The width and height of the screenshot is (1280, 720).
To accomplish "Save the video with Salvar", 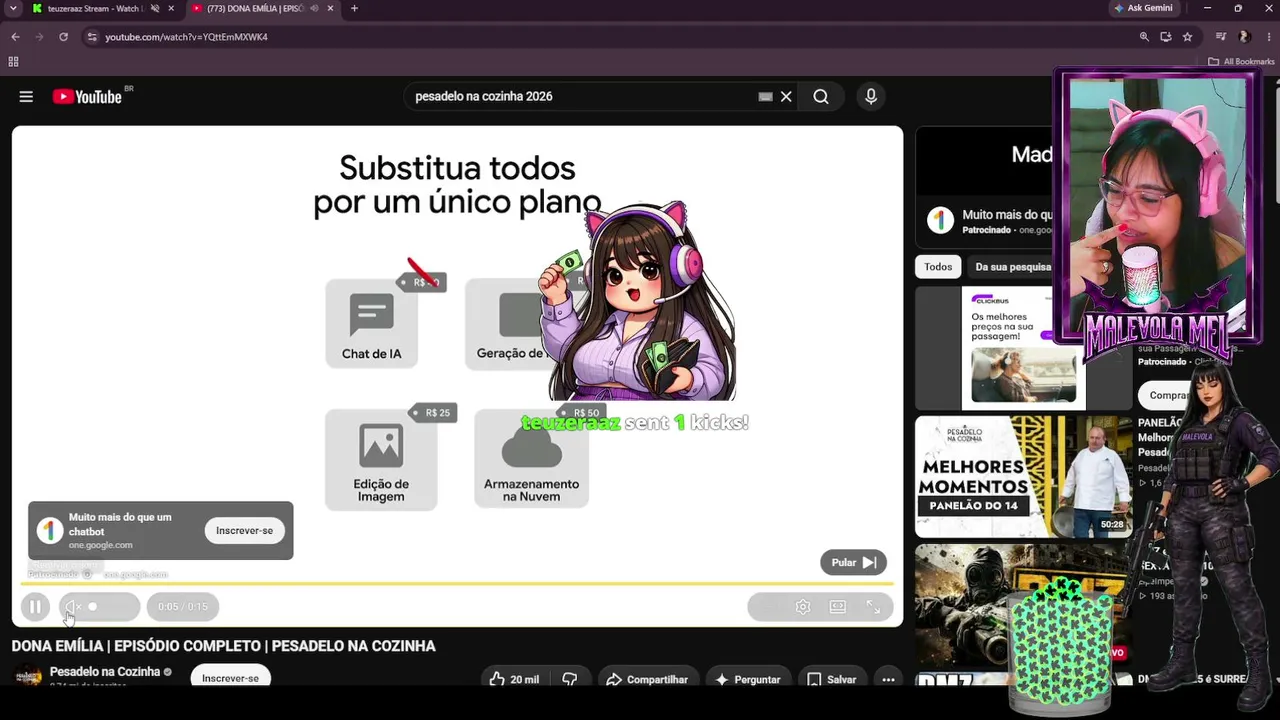I will click(832, 679).
